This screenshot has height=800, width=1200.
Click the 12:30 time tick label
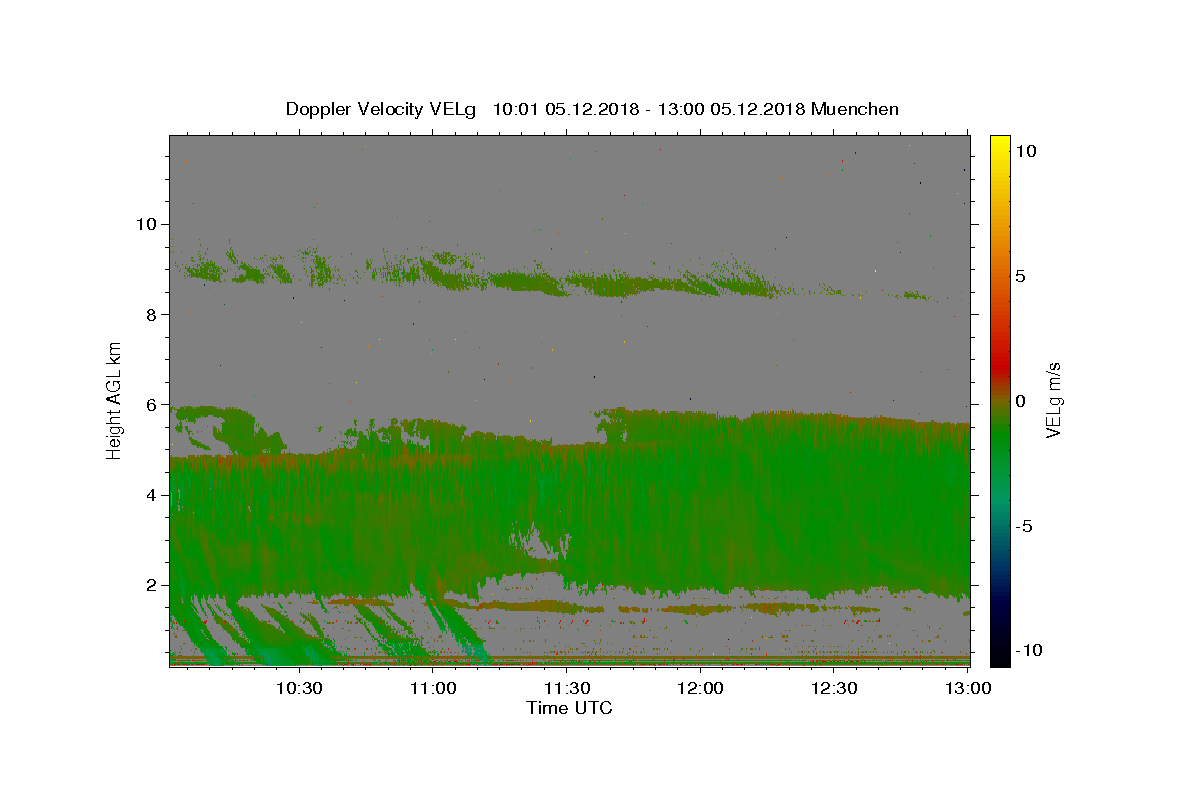(834, 688)
